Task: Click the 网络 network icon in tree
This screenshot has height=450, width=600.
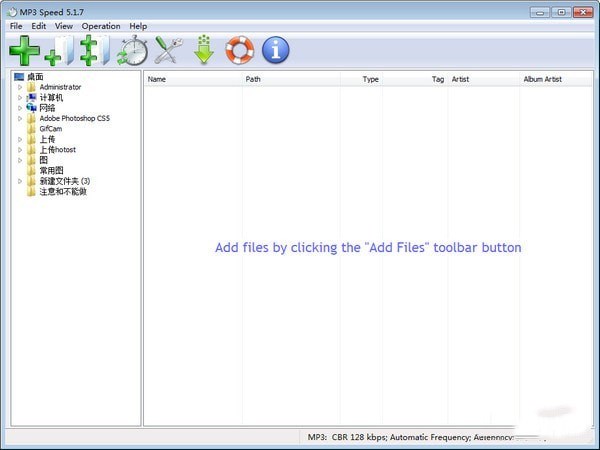Action: pos(31,108)
